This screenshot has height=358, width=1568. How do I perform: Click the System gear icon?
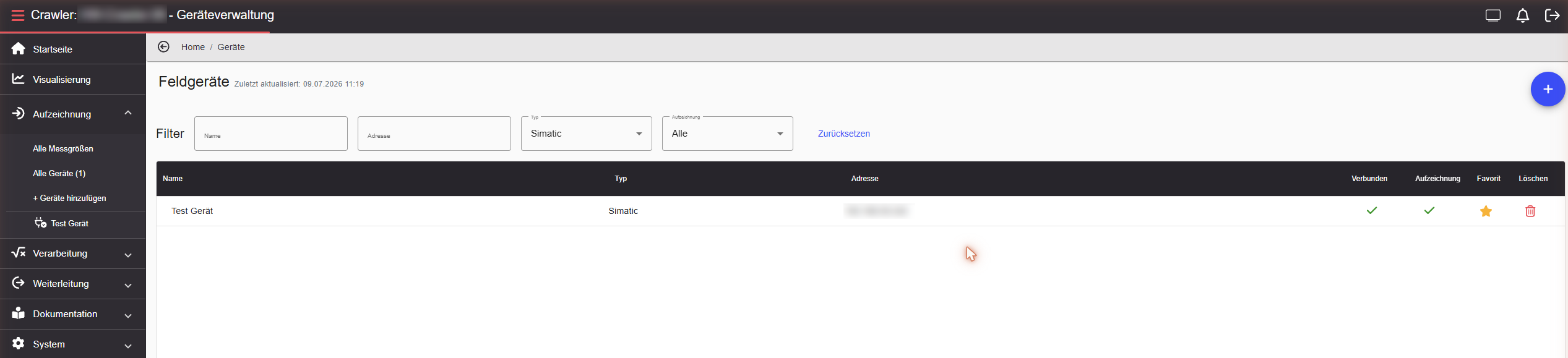[x=19, y=343]
